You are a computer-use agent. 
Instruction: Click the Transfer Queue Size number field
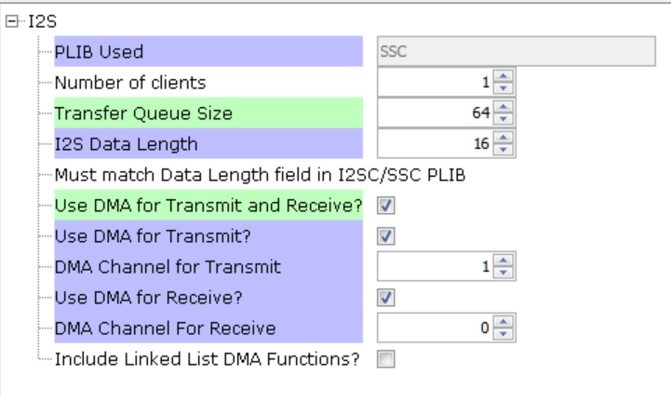pos(435,113)
